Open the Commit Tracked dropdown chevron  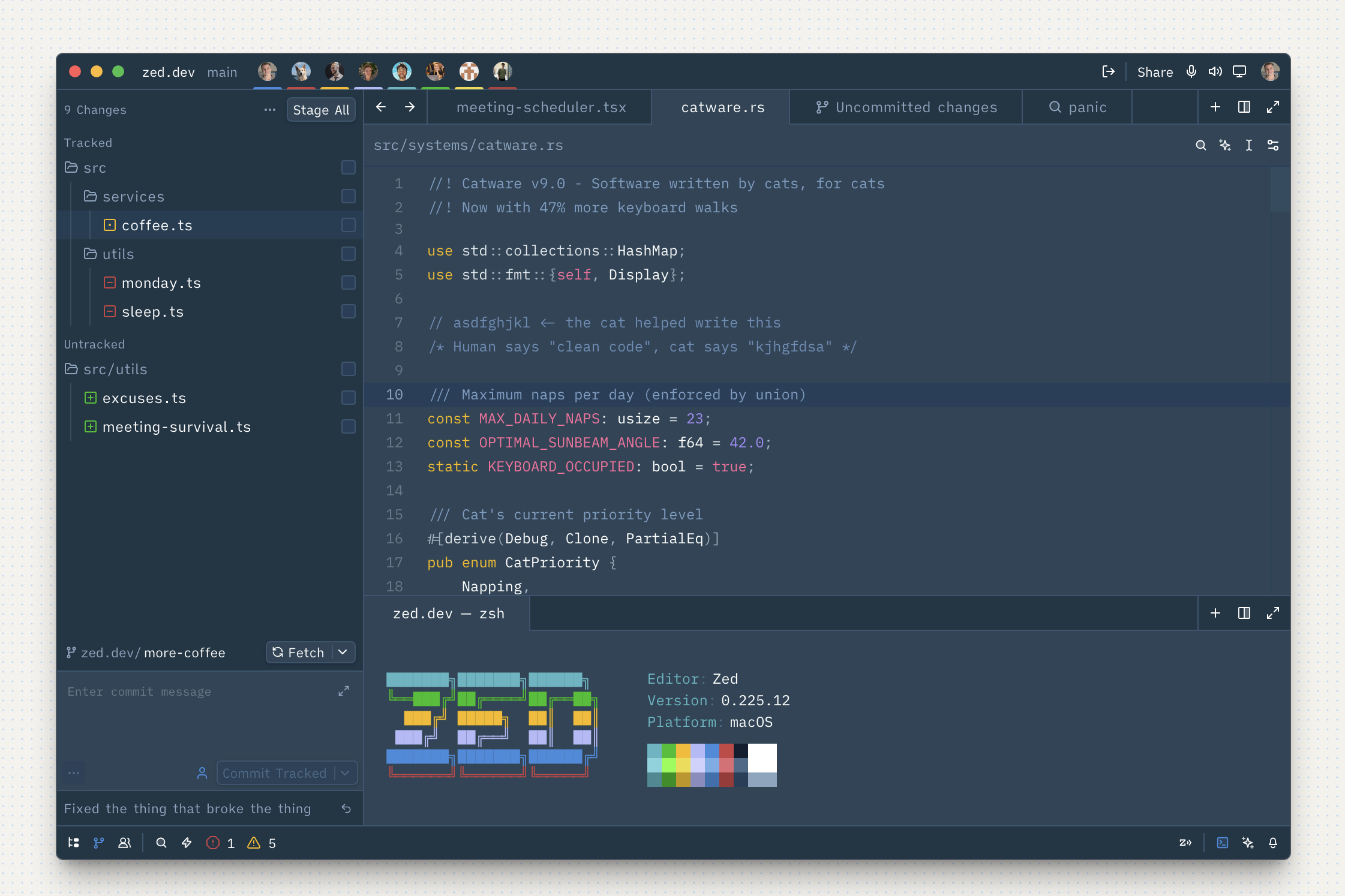pos(346,773)
